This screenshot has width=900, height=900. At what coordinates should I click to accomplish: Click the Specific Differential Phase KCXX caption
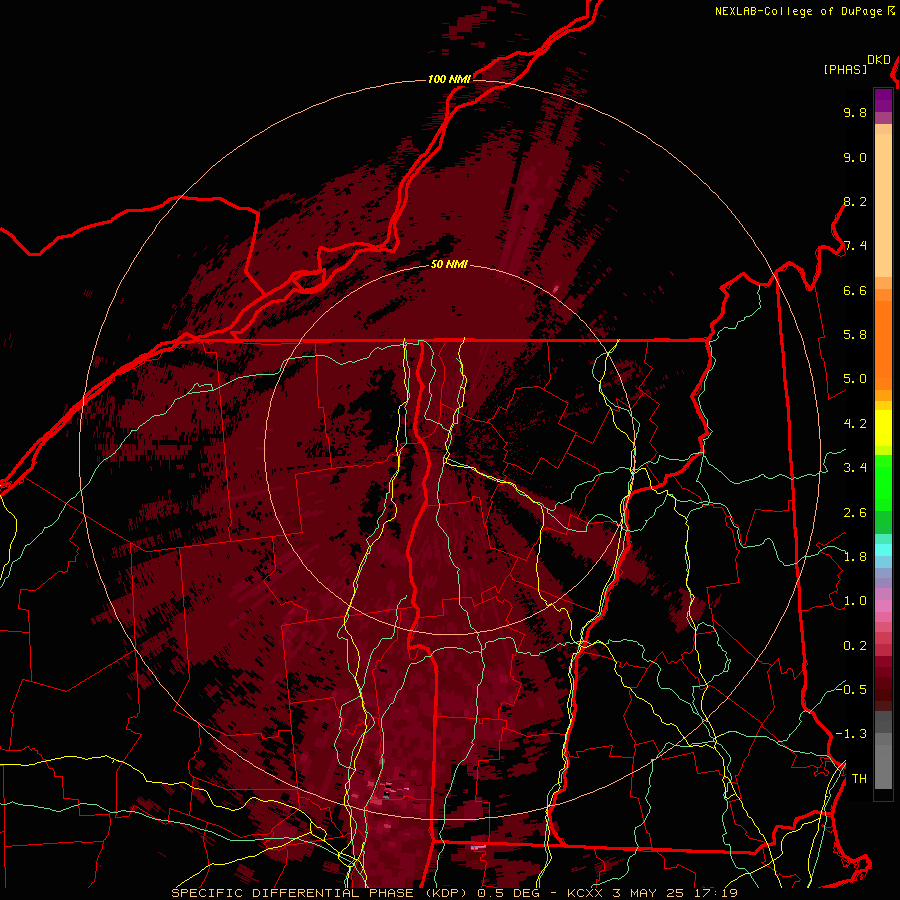pyautogui.click(x=454, y=893)
